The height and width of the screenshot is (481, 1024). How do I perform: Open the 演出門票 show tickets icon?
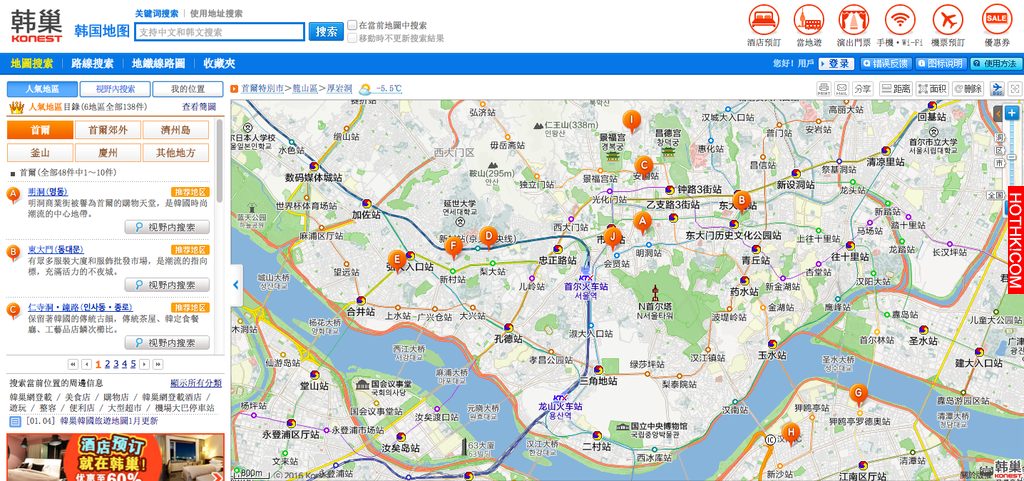pos(854,20)
